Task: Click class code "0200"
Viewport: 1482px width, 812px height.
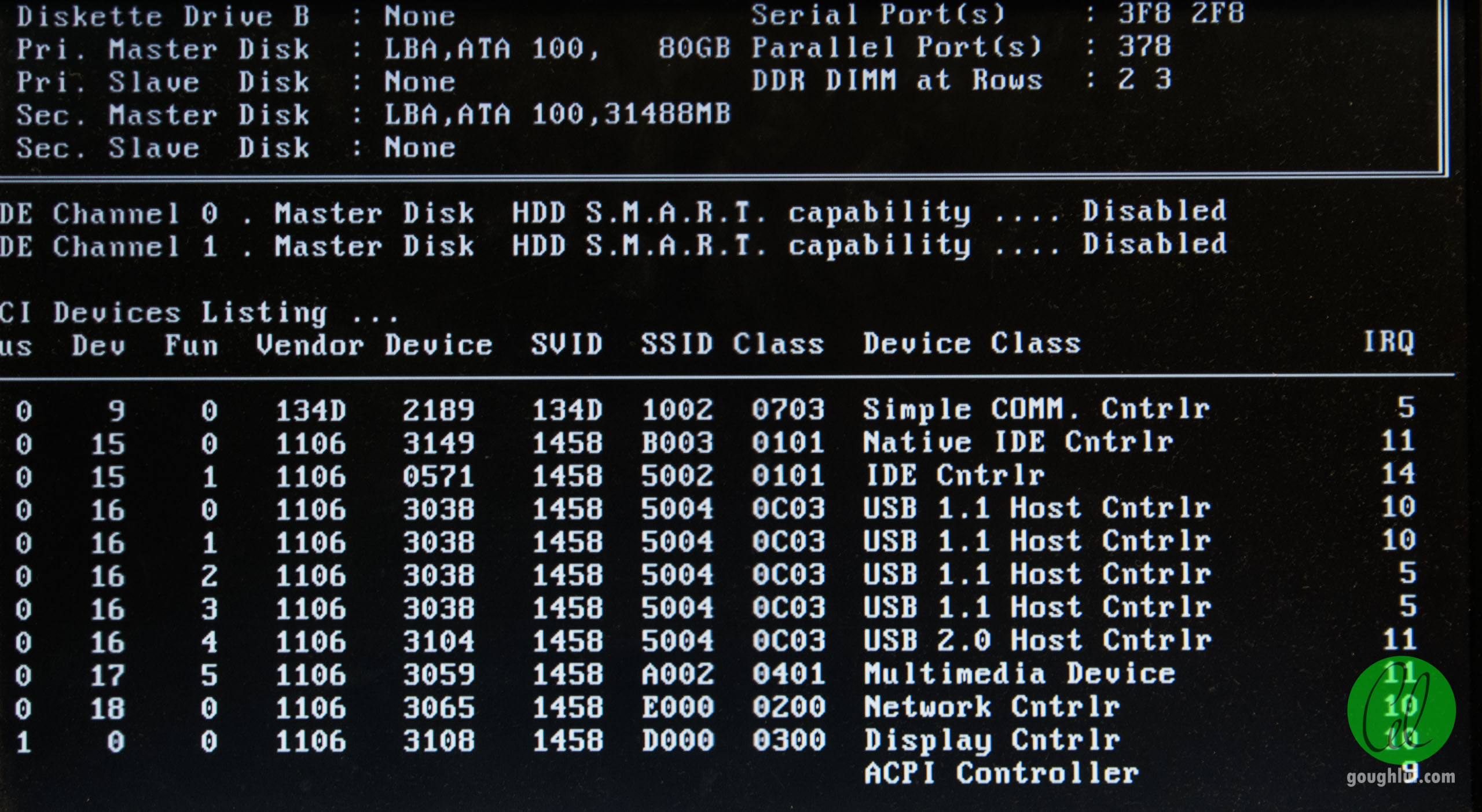Action: point(788,707)
